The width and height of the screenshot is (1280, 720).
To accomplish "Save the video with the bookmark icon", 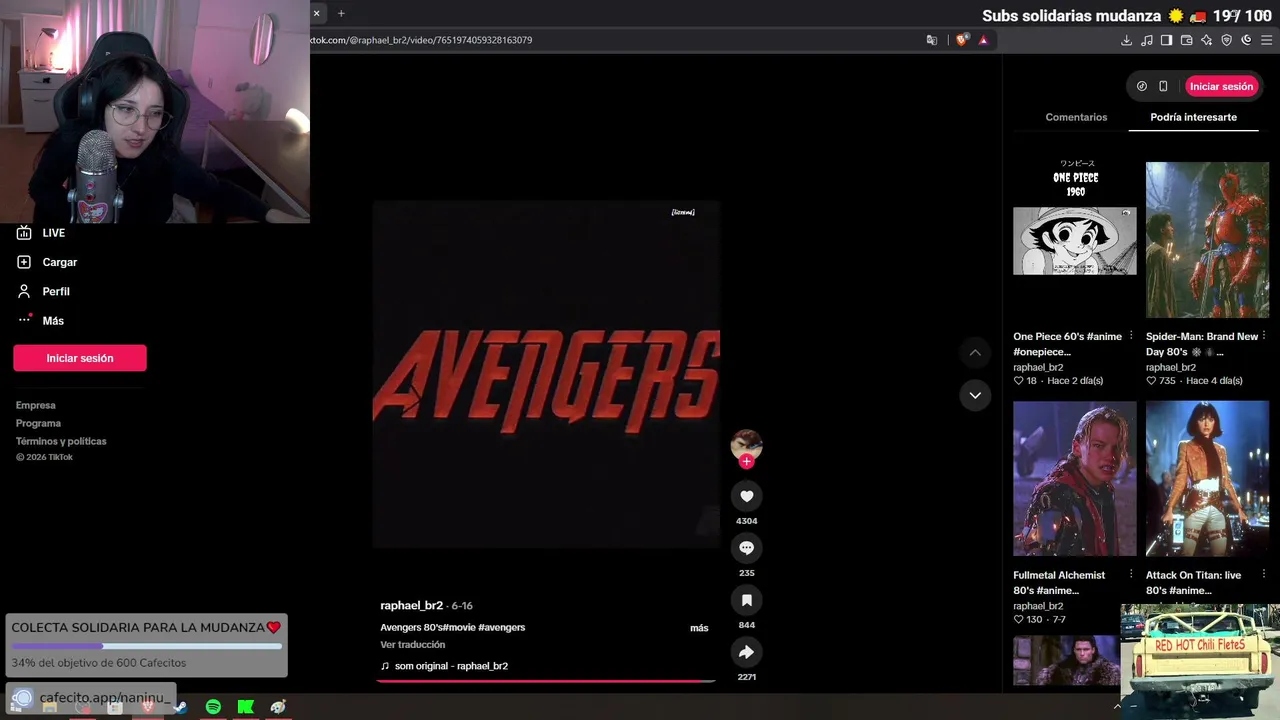I will (x=746, y=600).
